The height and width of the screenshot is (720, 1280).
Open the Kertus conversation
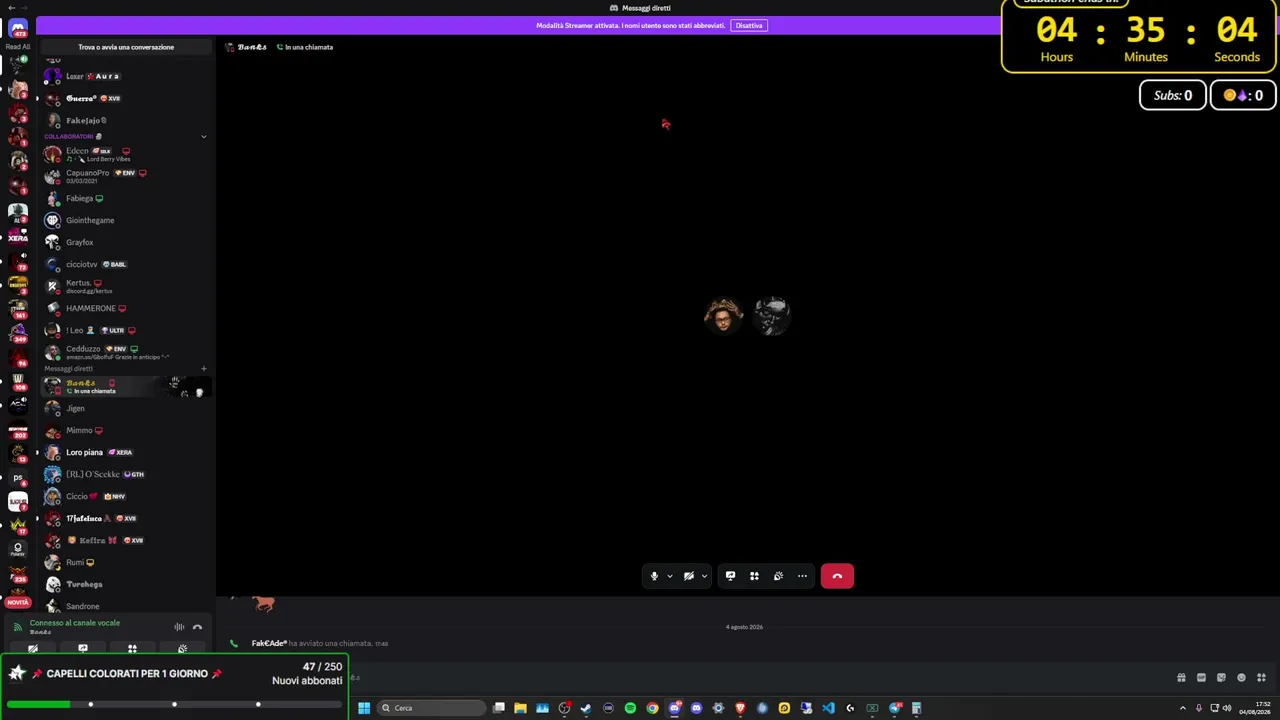click(x=124, y=286)
